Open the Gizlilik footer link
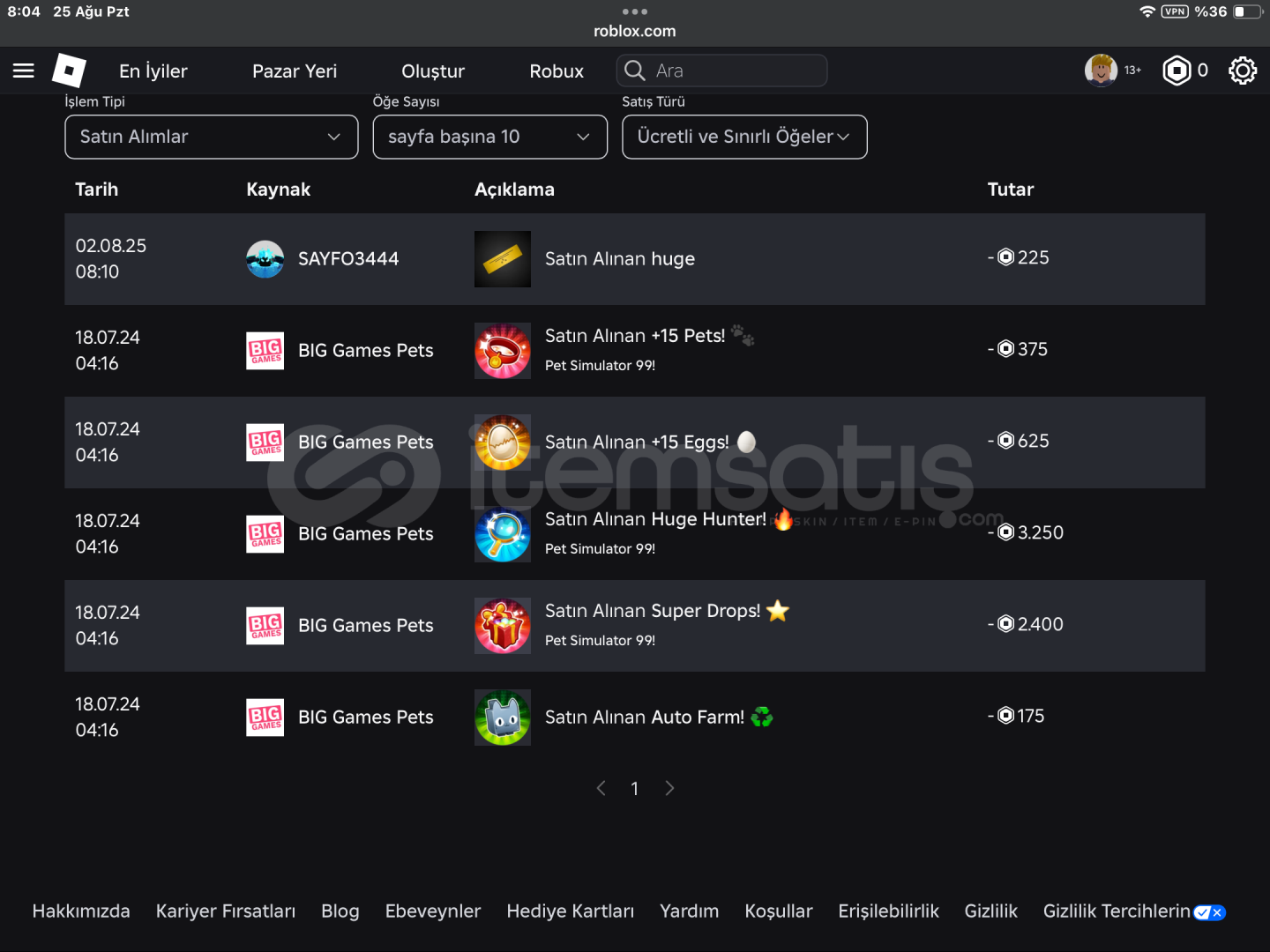Viewport: 1270px width, 952px height. 991,911
